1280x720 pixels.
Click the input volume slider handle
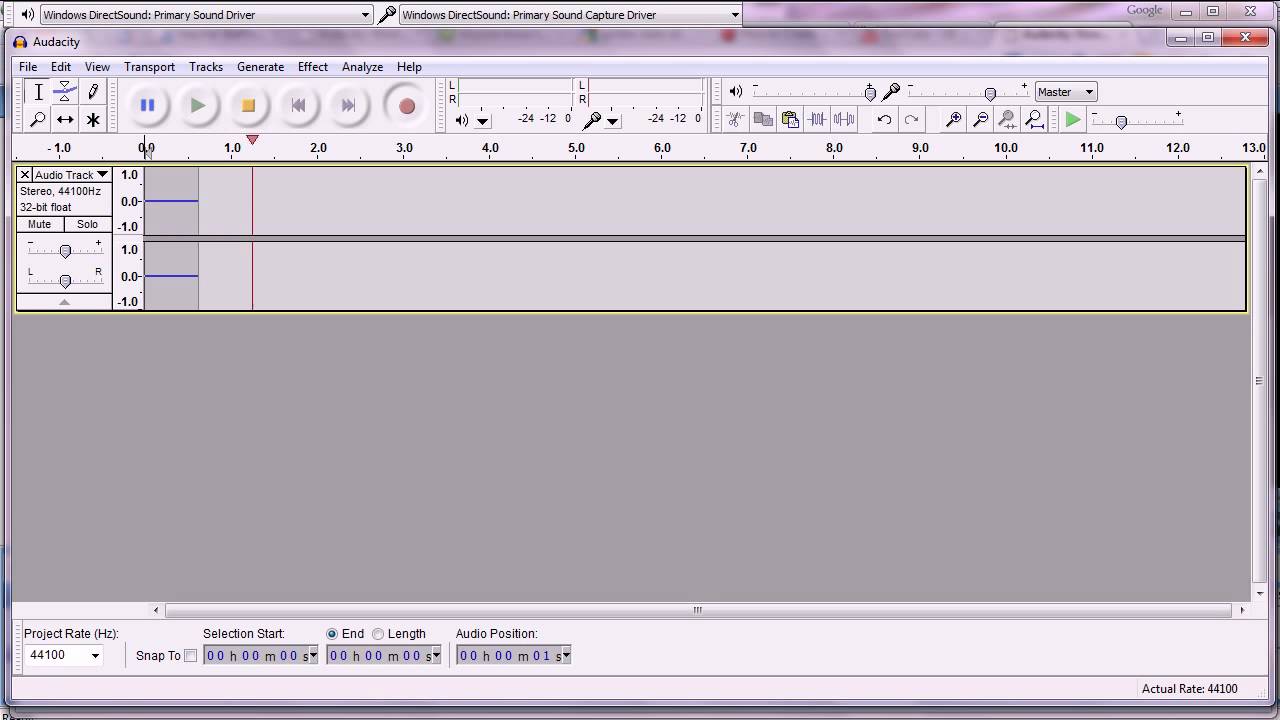(990, 93)
